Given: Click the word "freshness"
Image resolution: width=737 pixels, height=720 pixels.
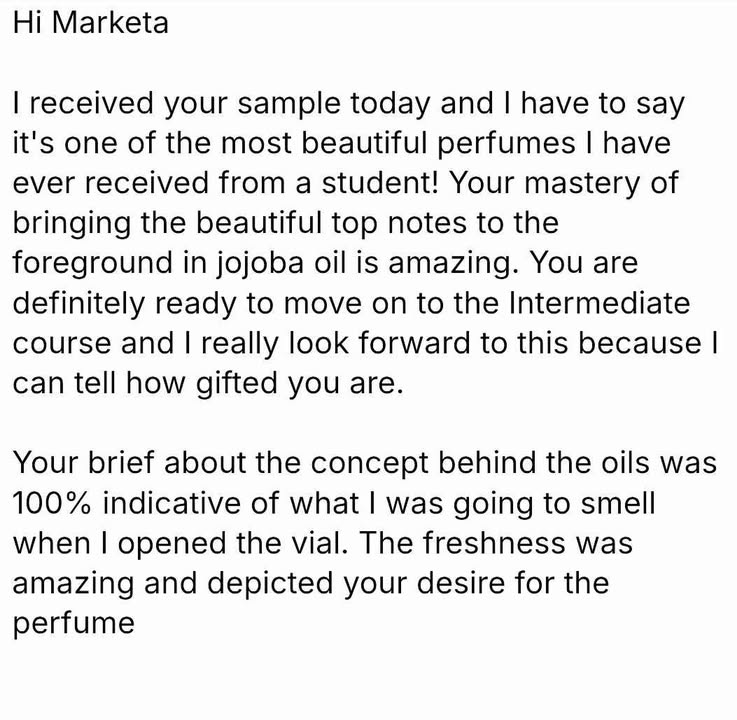Looking at the screenshot, I should (x=494, y=543).
